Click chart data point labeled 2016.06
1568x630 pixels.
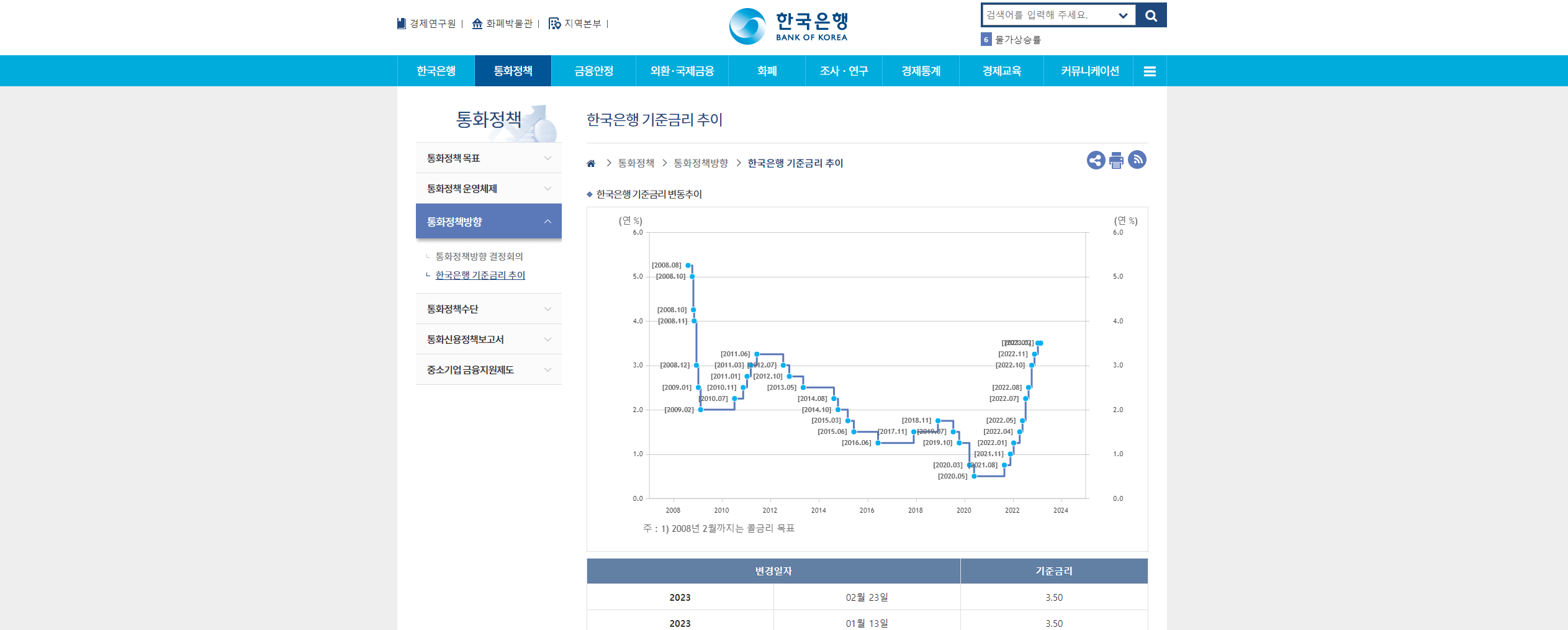coord(878,443)
